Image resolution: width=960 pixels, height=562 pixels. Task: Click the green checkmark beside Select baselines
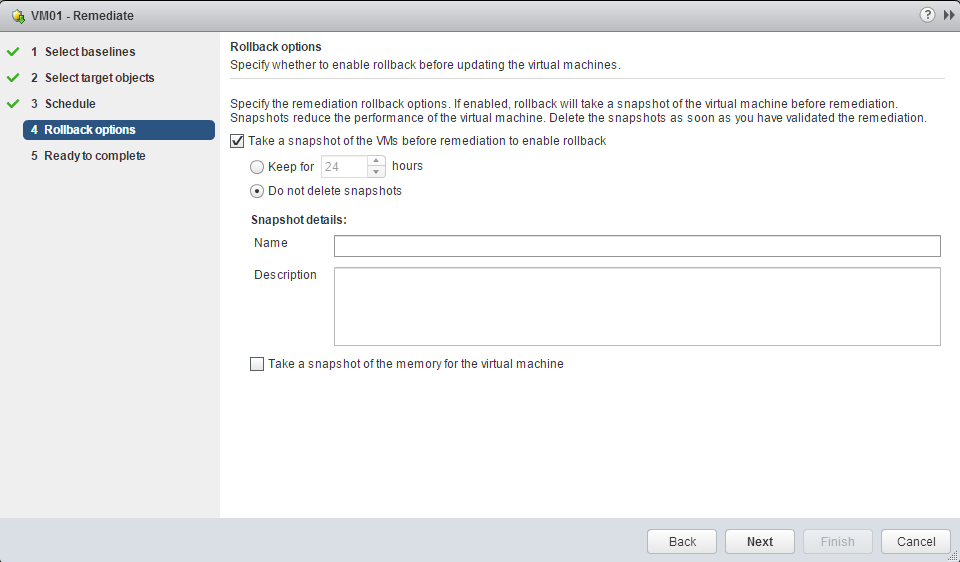pos(13,52)
